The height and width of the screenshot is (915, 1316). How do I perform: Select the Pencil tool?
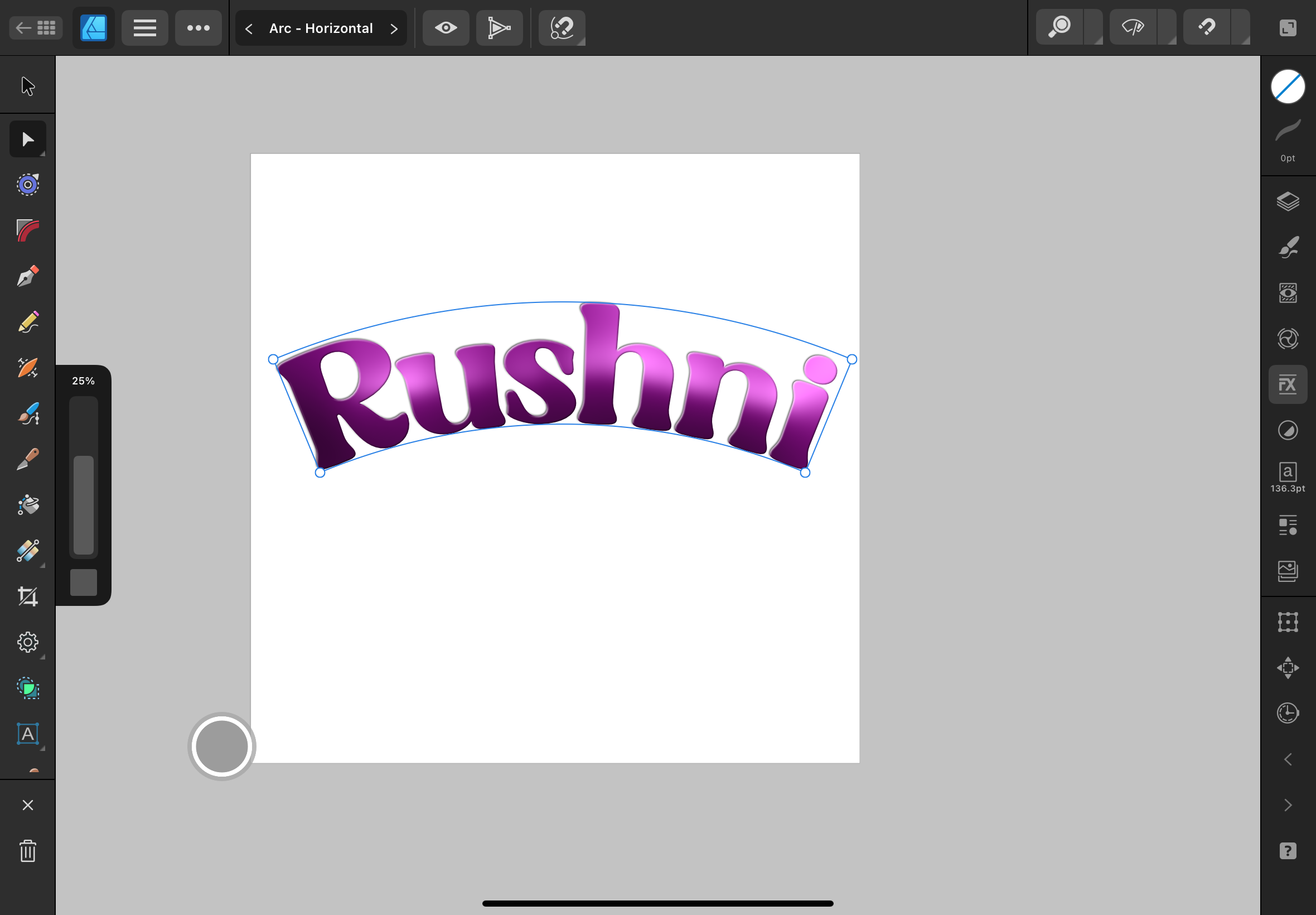pyautogui.click(x=27, y=322)
